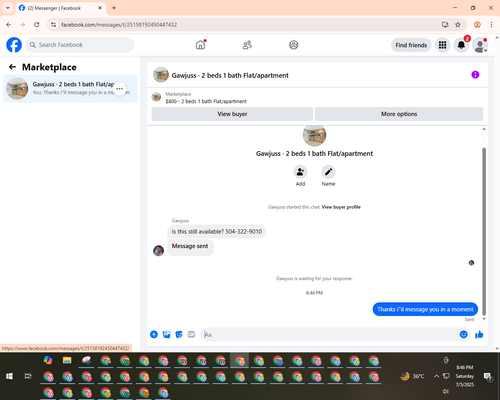Open Chrome profile avatar icon

point(477,24)
